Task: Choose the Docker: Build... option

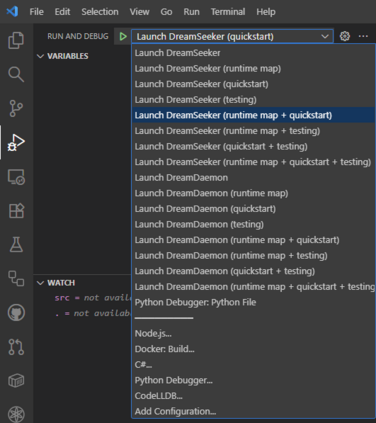Action: coord(253,349)
